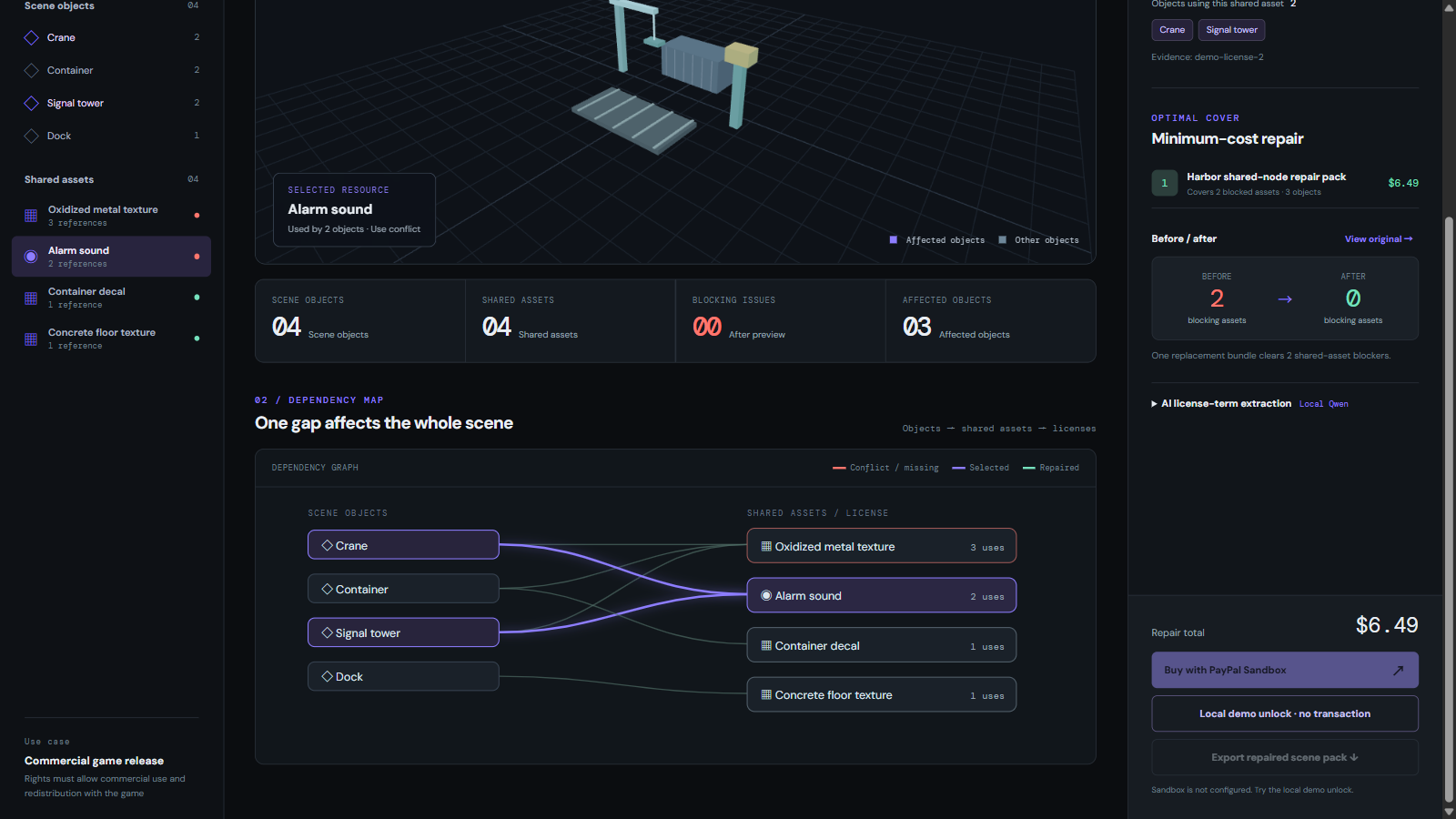Screen dimensions: 1456x819
Task: Click the diamond icon in the Signal tower graph node
Action: point(327,632)
